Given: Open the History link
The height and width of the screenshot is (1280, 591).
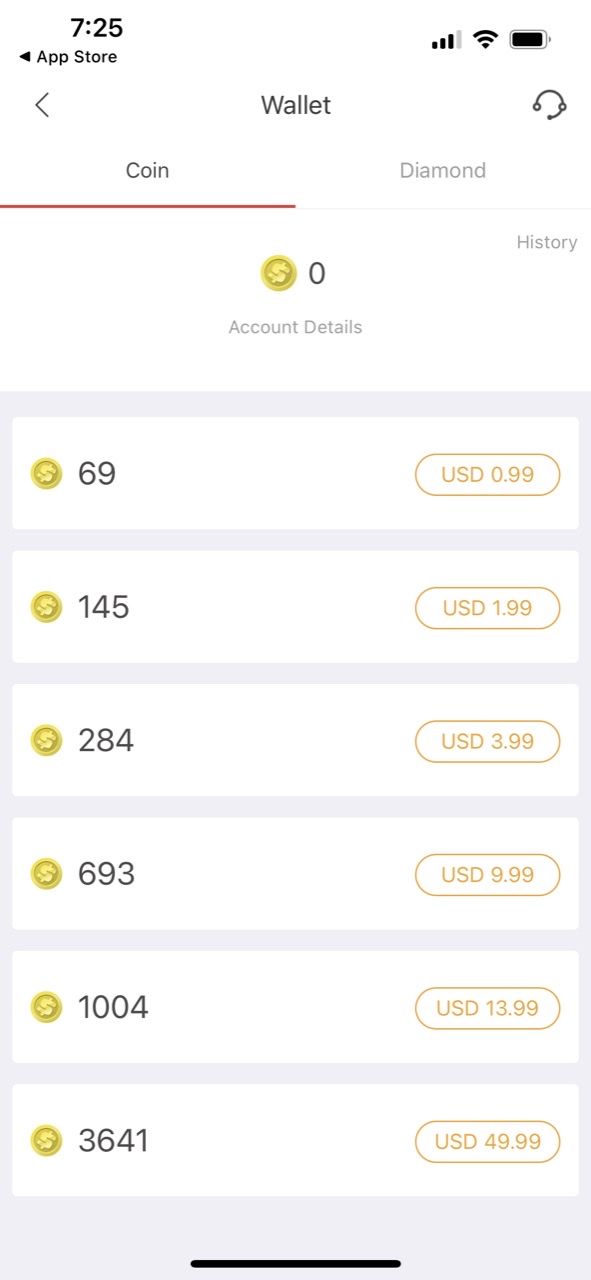Looking at the screenshot, I should click(x=547, y=242).
